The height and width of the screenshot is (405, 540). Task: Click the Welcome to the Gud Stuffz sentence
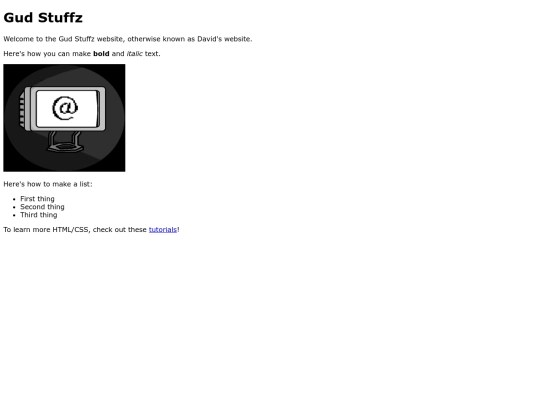click(128, 39)
